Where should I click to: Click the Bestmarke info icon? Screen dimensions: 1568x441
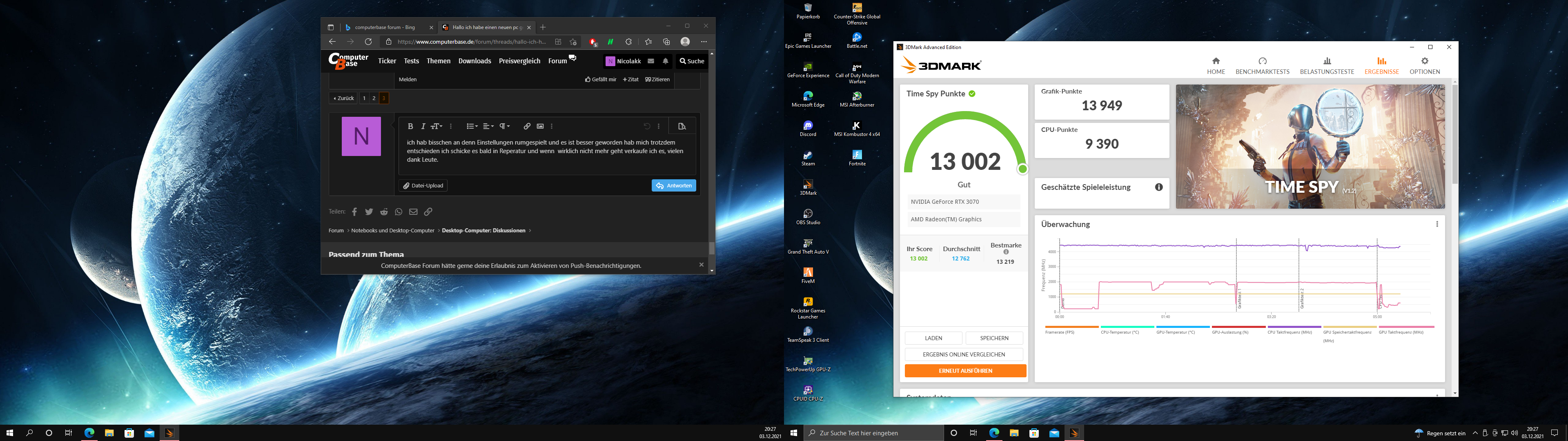click(x=1006, y=252)
